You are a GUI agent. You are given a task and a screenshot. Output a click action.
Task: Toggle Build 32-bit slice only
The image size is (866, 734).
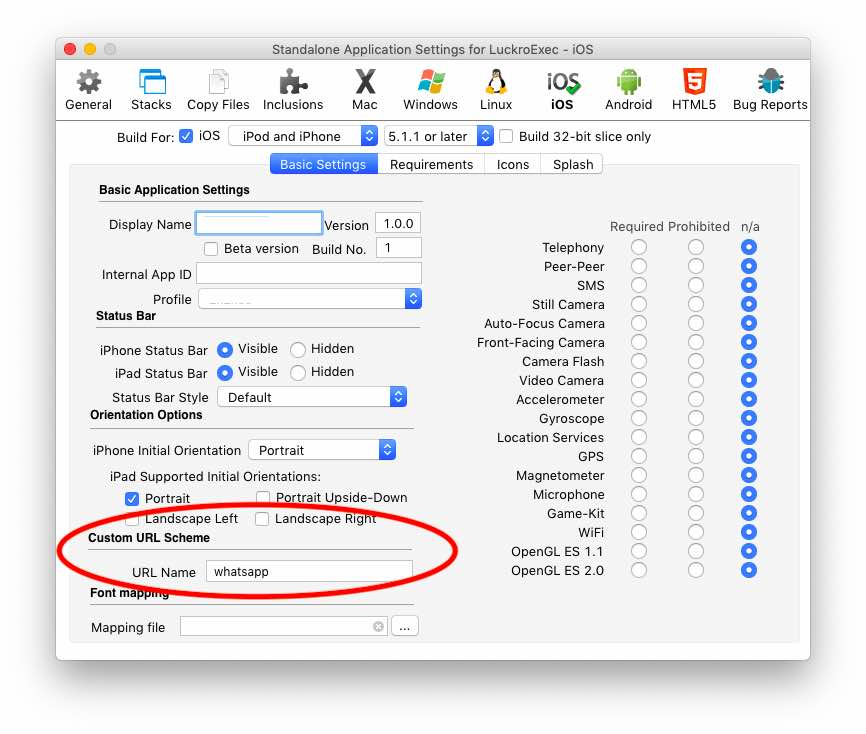tap(507, 137)
